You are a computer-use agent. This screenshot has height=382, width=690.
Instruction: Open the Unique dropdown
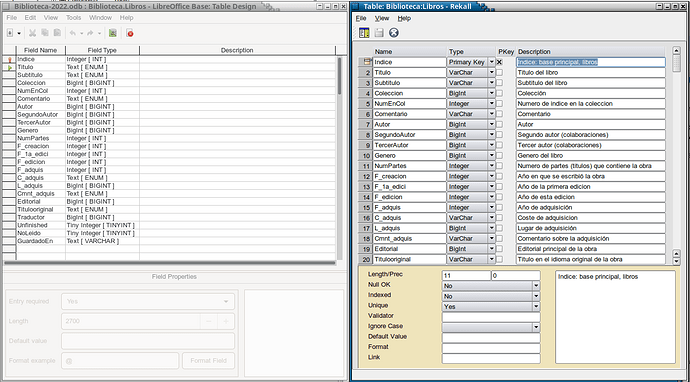(x=536, y=307)
